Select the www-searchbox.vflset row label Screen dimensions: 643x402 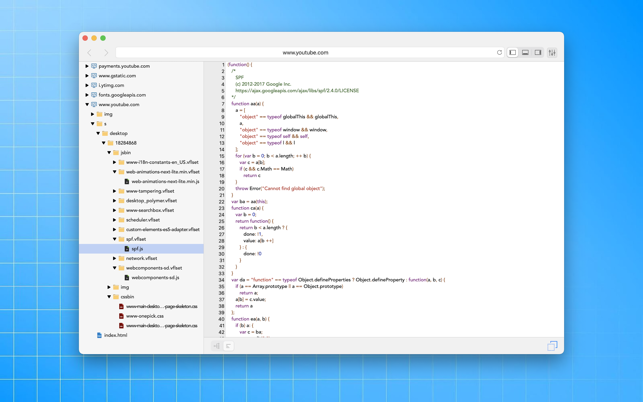[150, 210]
